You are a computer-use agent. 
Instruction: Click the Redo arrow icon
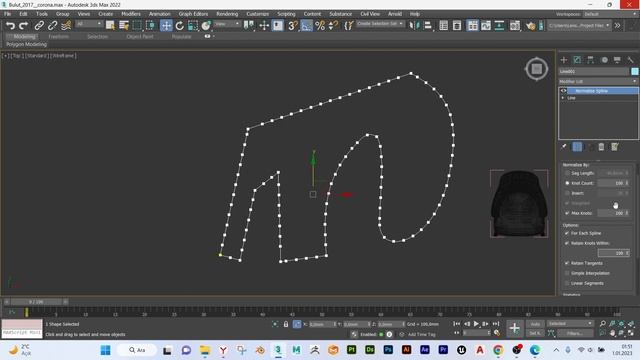24,26
